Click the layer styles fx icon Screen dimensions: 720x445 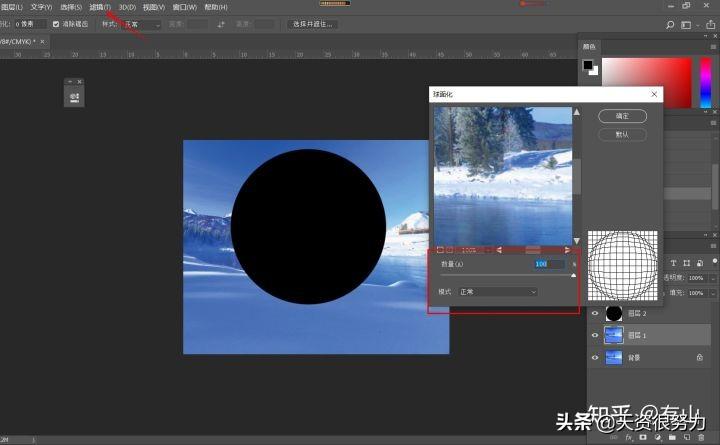coord(629,437)
